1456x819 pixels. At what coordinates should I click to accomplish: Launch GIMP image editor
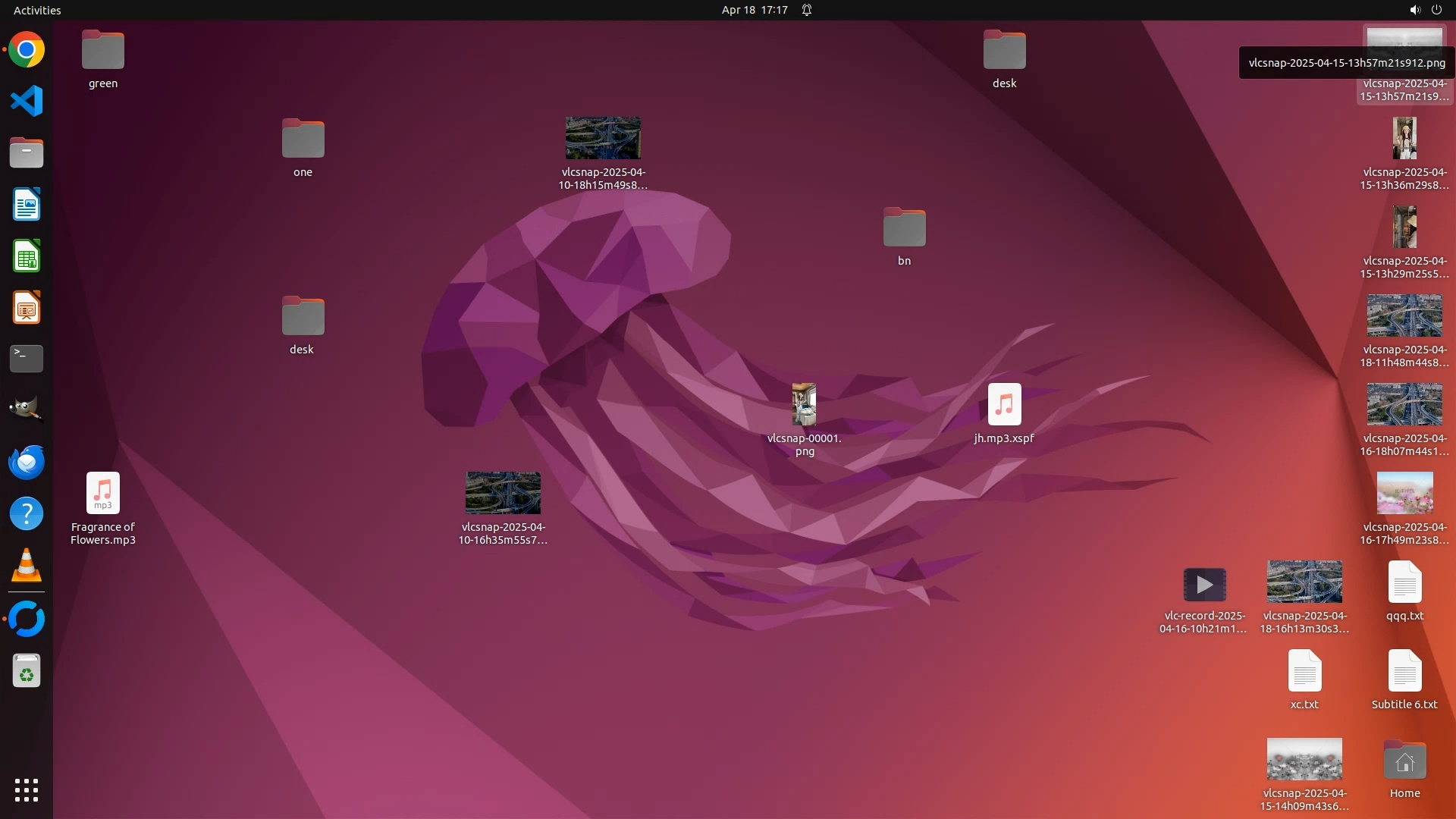27,410
